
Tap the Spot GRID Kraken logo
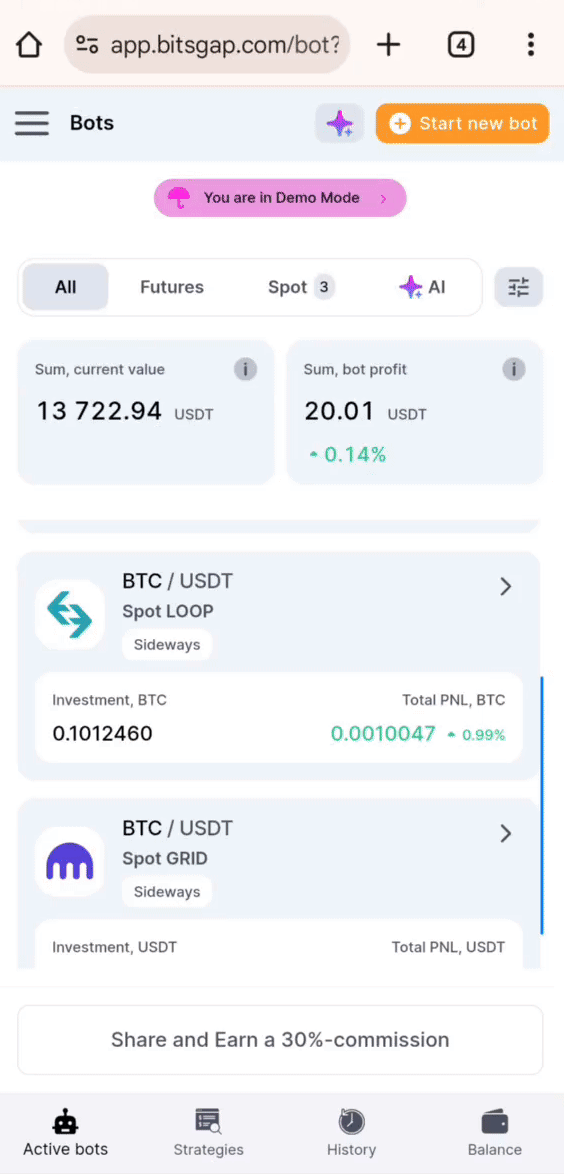pyautogui.click(x=70, y=862)
